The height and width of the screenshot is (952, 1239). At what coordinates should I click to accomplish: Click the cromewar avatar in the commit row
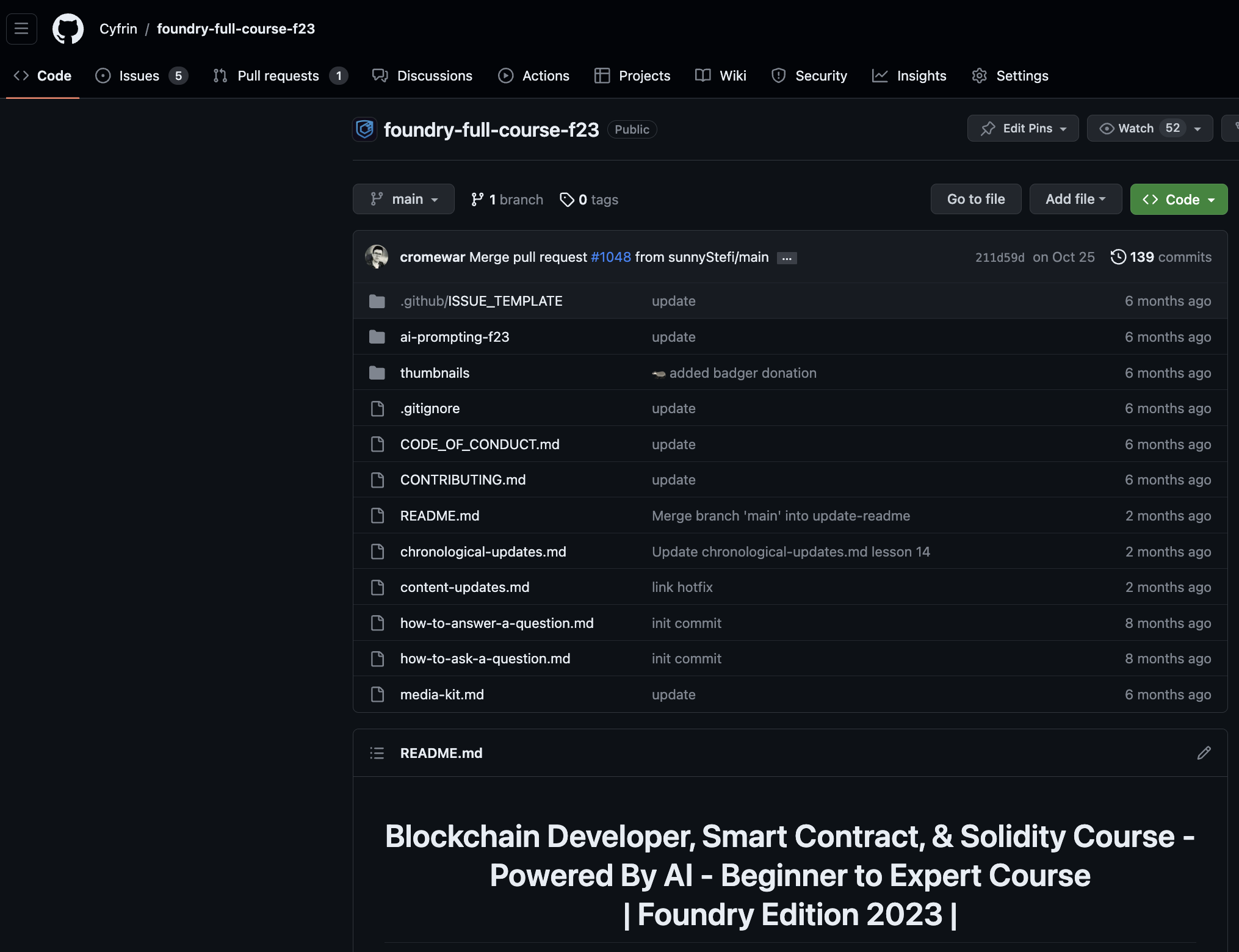[377, 257]
